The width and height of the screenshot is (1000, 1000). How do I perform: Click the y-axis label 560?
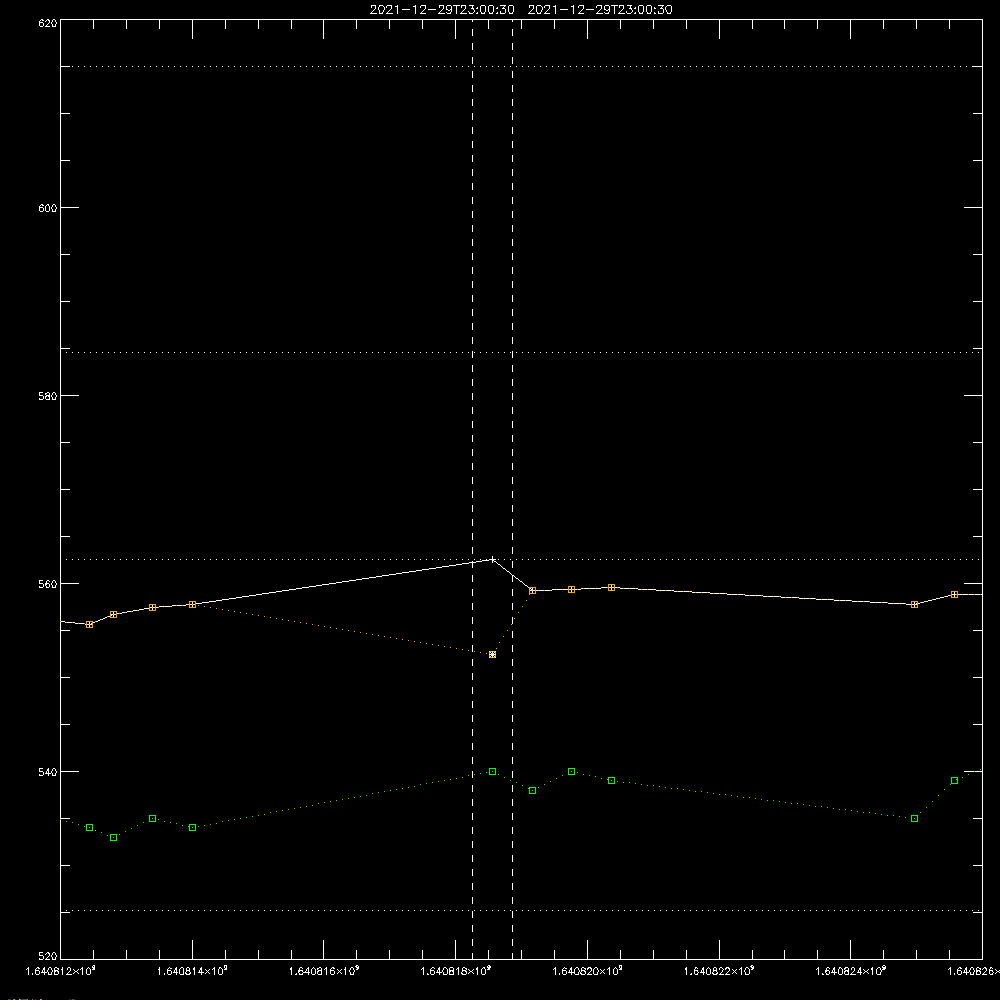48,584
